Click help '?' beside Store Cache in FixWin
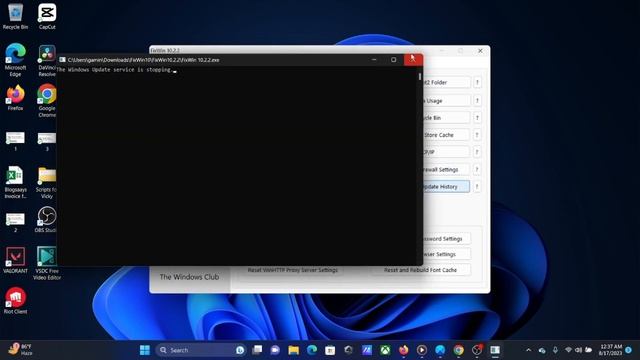The image size is (640, 360). click(477, 135)
